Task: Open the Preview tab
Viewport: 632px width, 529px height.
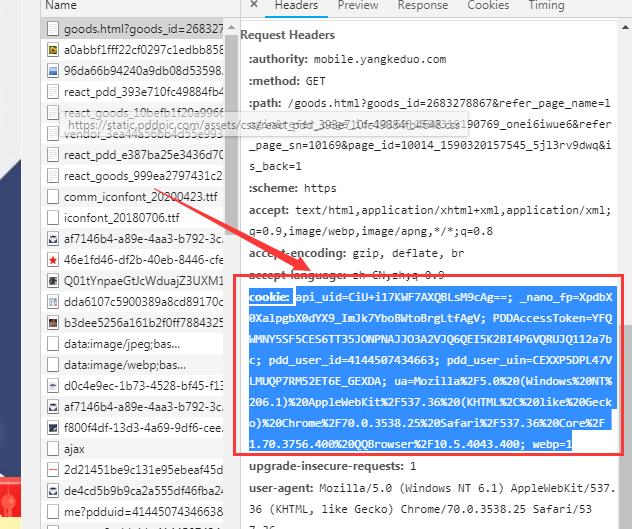Action: coord(358,5)
